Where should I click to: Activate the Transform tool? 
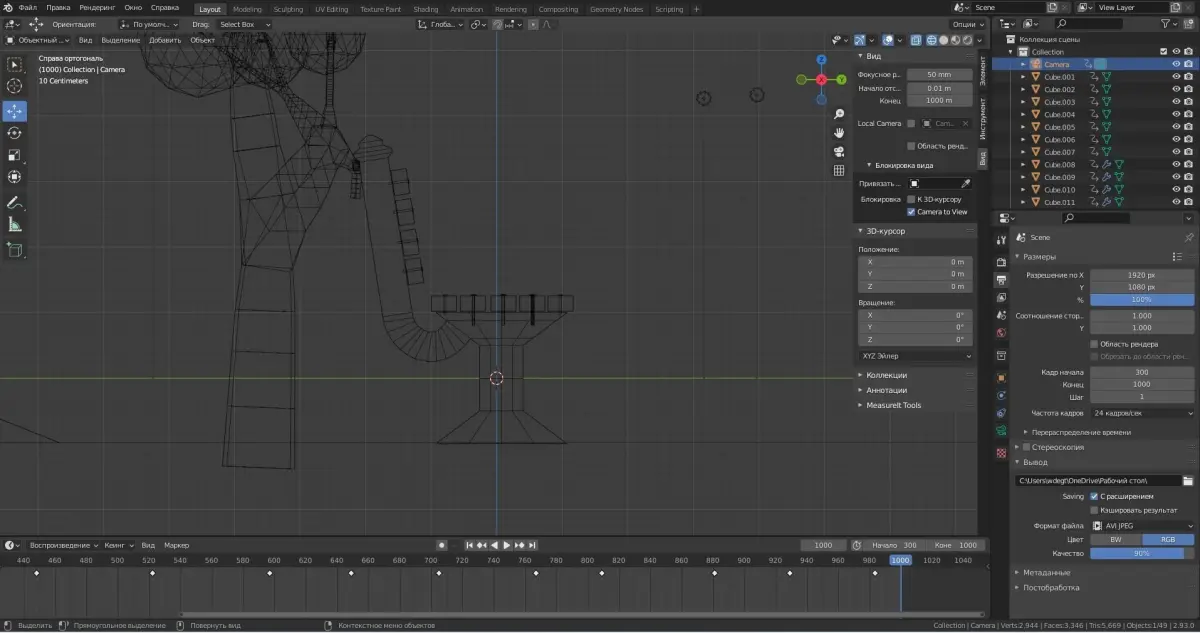coord(15,177)
